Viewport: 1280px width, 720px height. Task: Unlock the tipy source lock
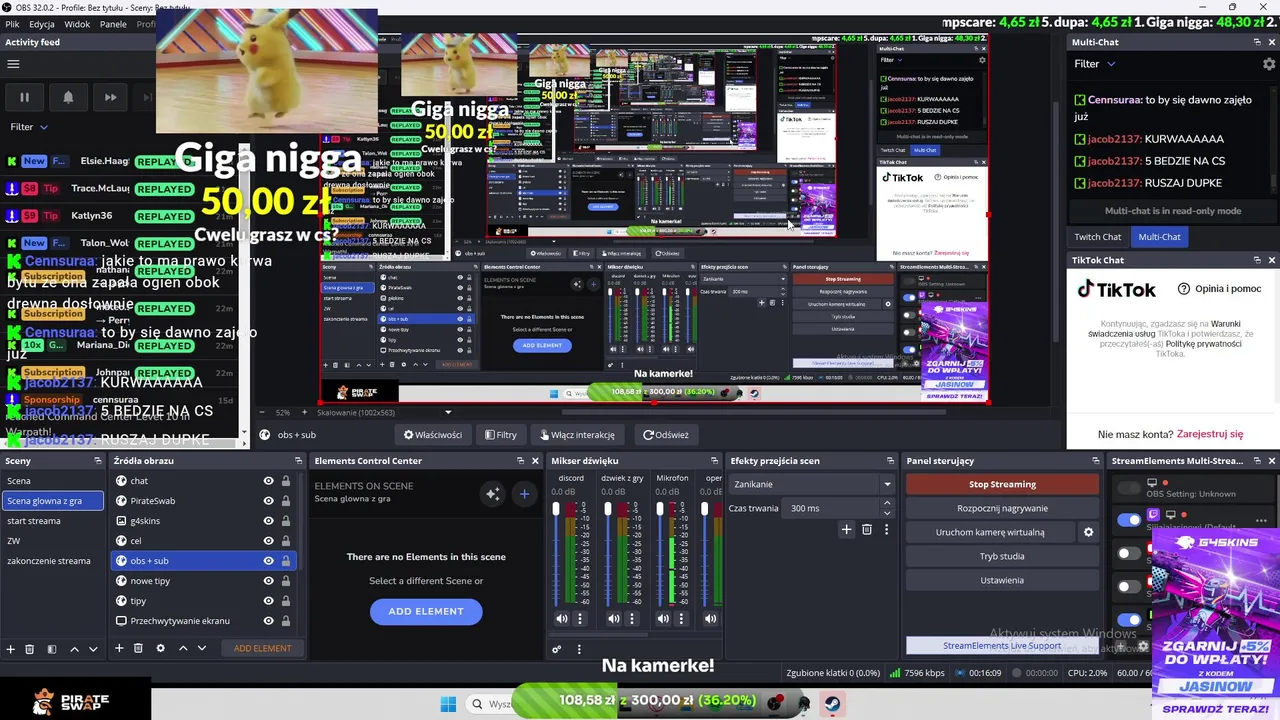click(286, 601)
